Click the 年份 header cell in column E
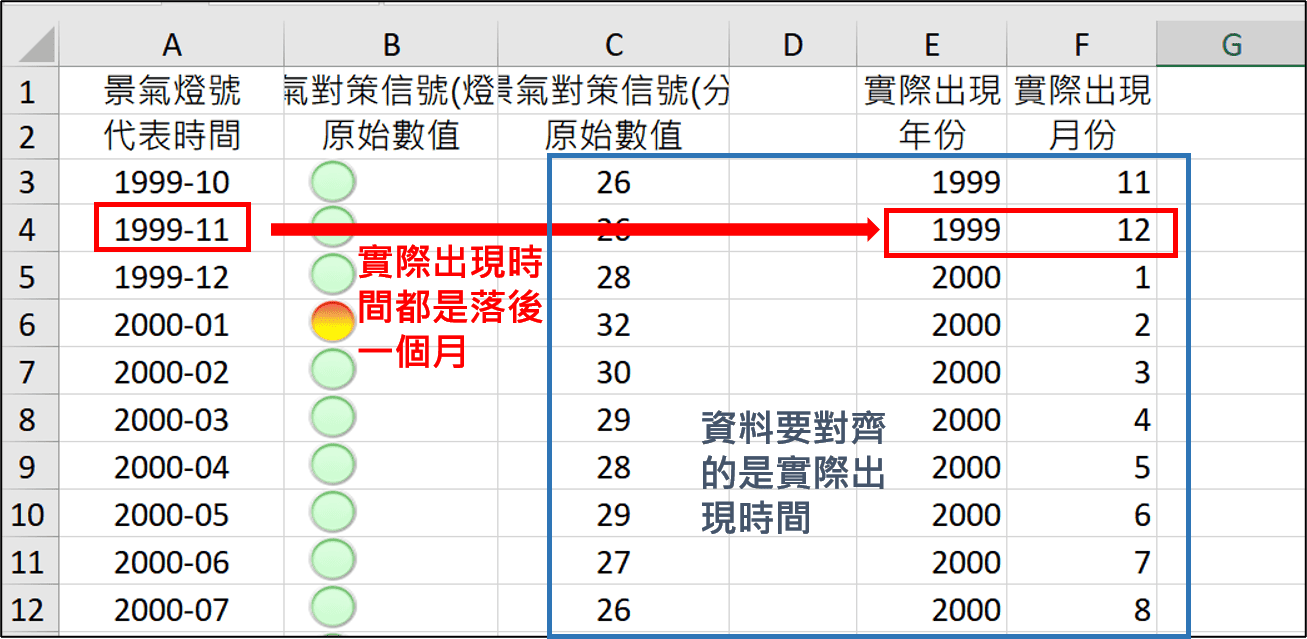 (931, 135)
